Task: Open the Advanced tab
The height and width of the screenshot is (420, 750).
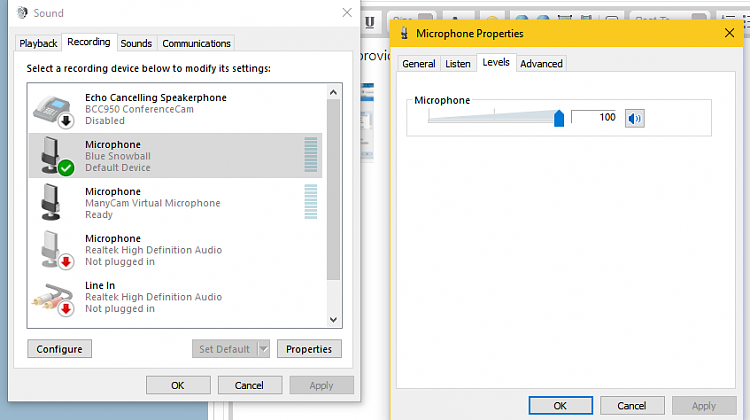Action: [x=541, y=64]
